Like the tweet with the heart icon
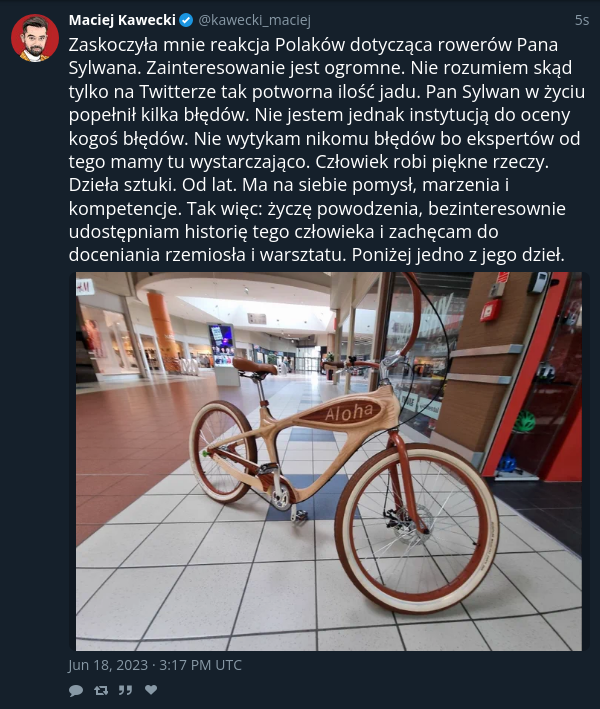This screenshot has height=709, width=600. point(151,690)
